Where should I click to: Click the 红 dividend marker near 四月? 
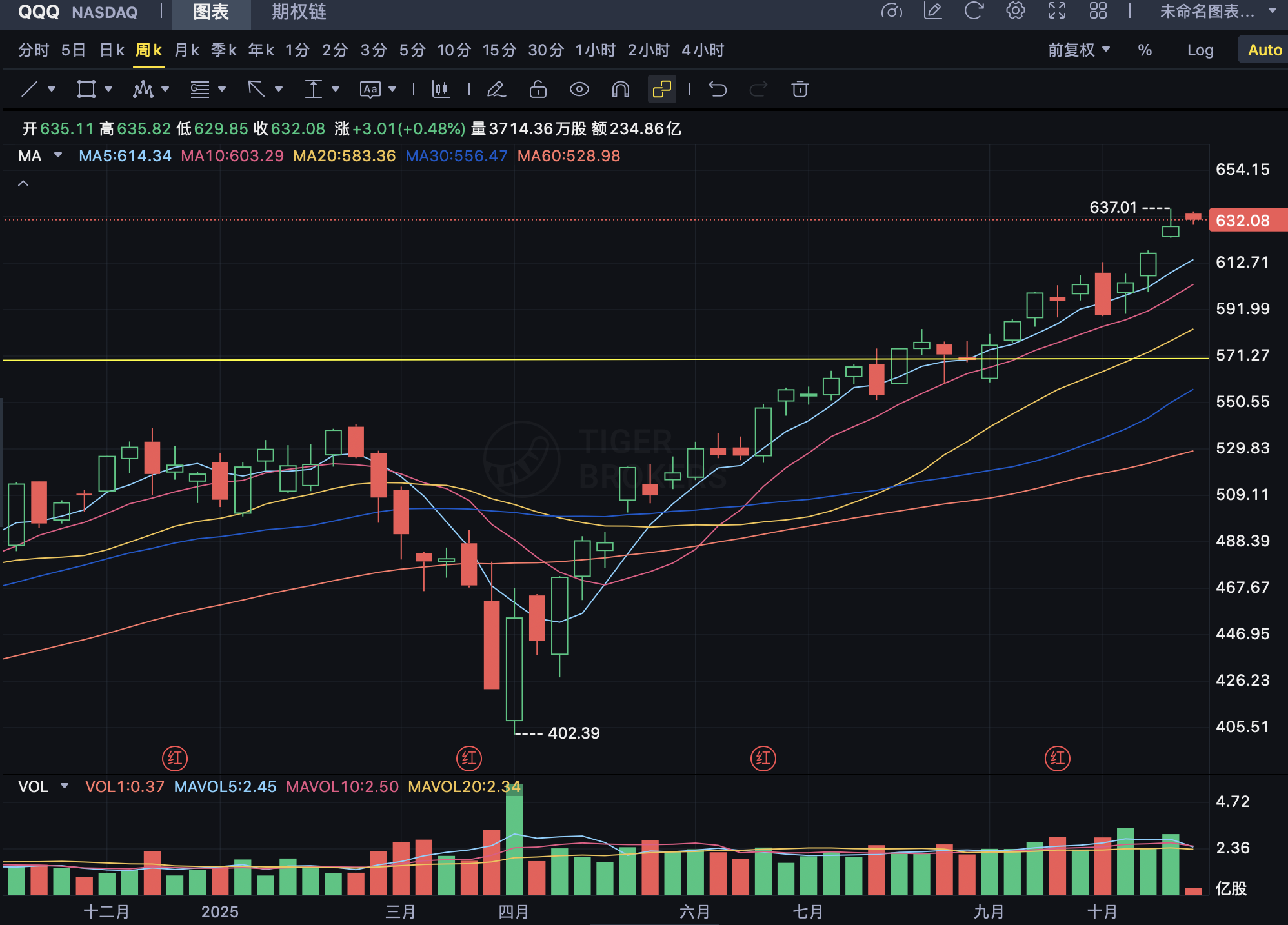(x=469, y=758)
